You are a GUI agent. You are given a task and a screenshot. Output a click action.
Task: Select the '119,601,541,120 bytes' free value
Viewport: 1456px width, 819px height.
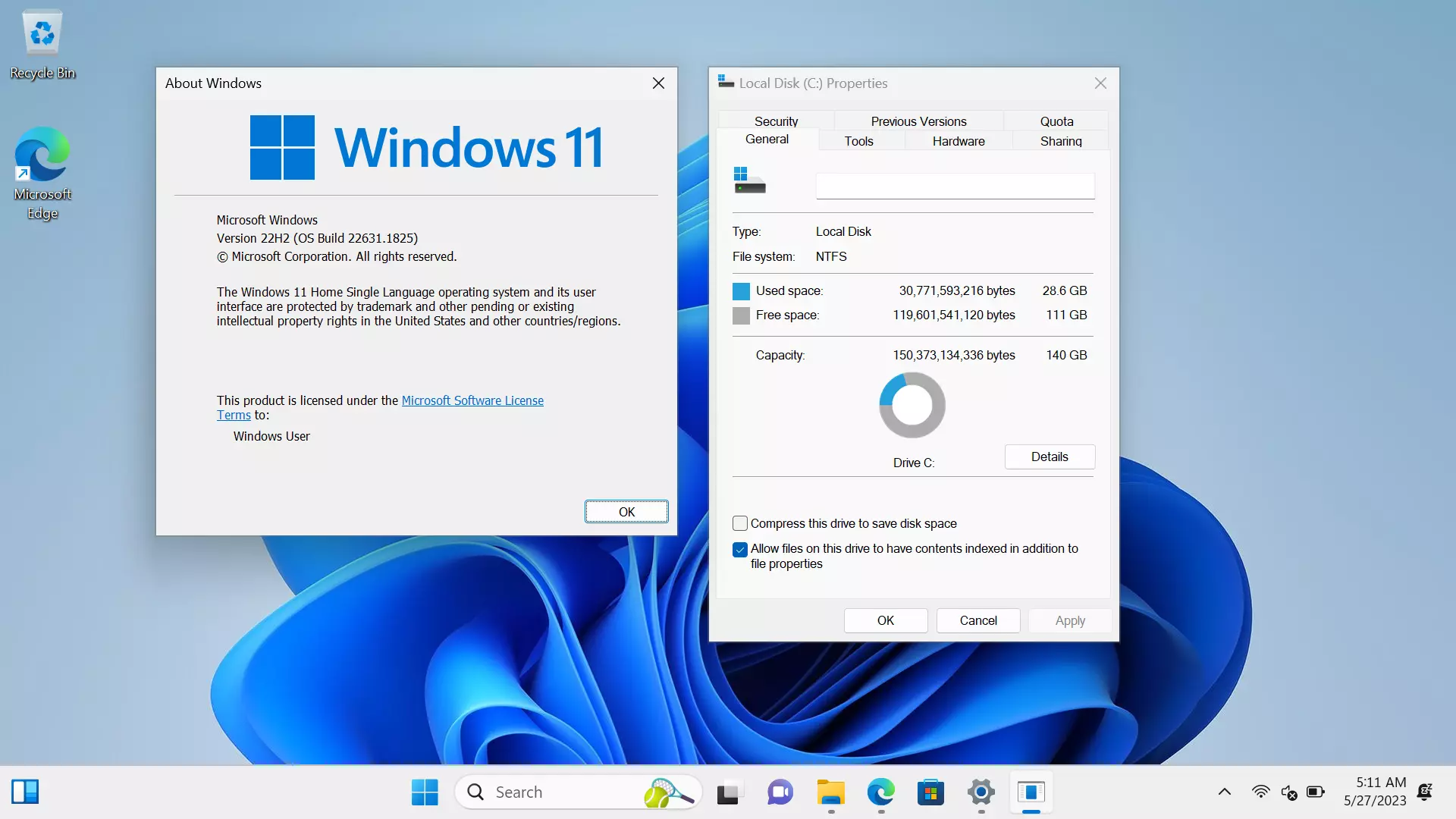point(954,315)
